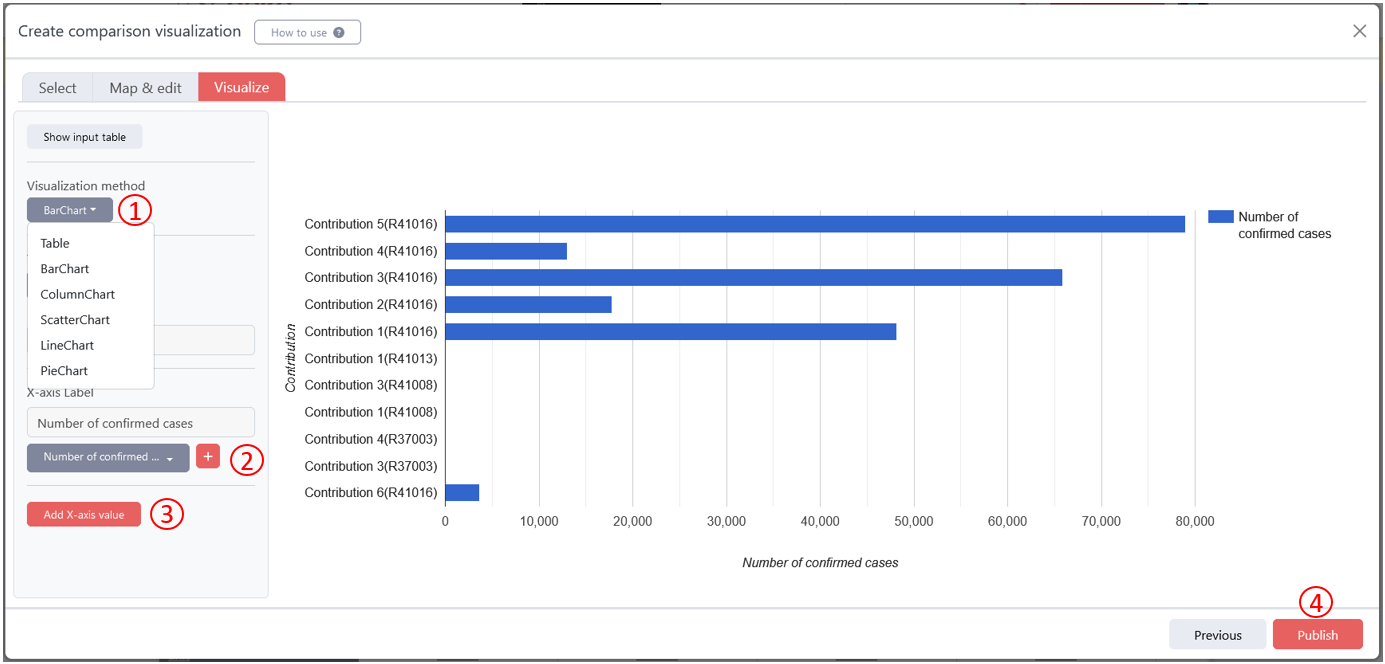The width and height of the screenshot is (1385, 664).
Task: Click the blue legend color swatch
Action: [x=1220, y=217]
